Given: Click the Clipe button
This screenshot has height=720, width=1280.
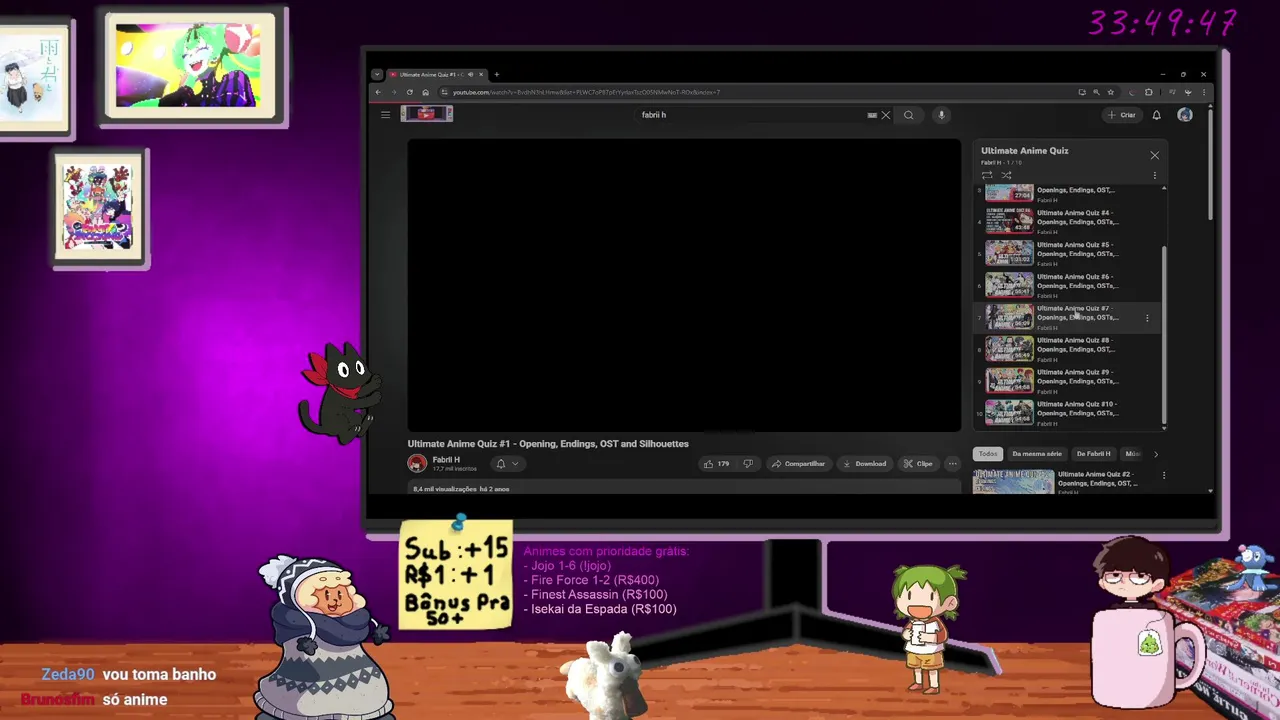Looking at the screenshot, I should point(918,464).
